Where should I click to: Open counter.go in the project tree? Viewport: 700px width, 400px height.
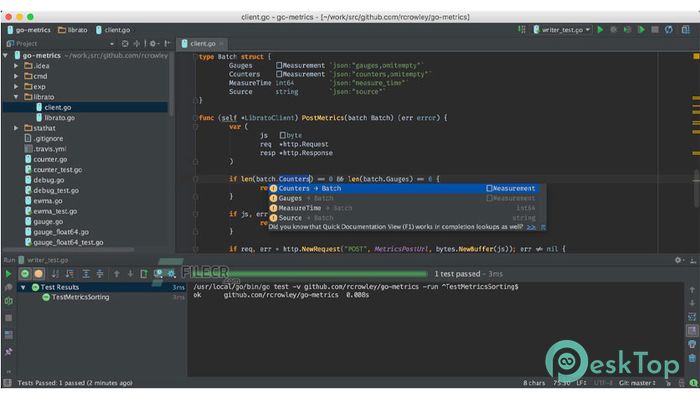tap(46, 159)
